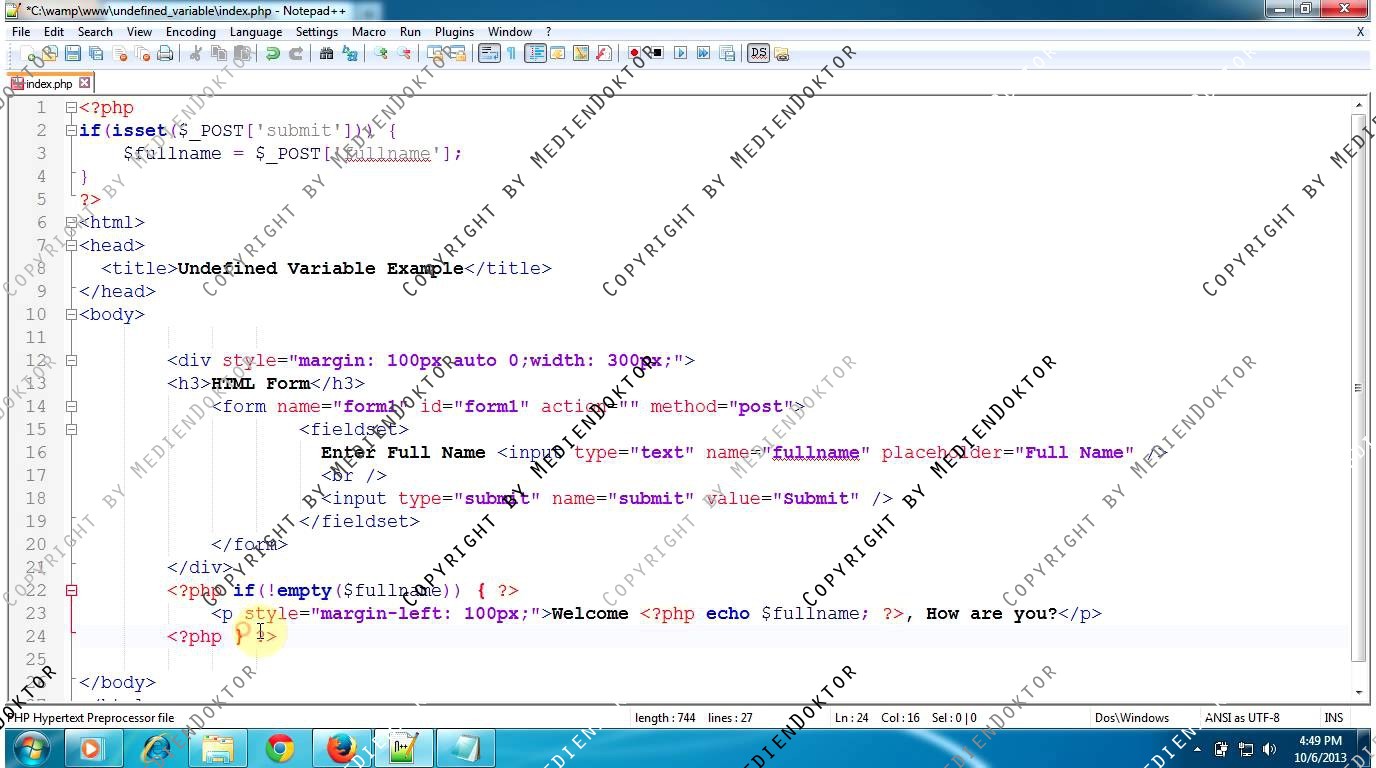Open Firefox from the Windows taskbar
Screen dimensions: 1376x768
[x=341, y=748]
